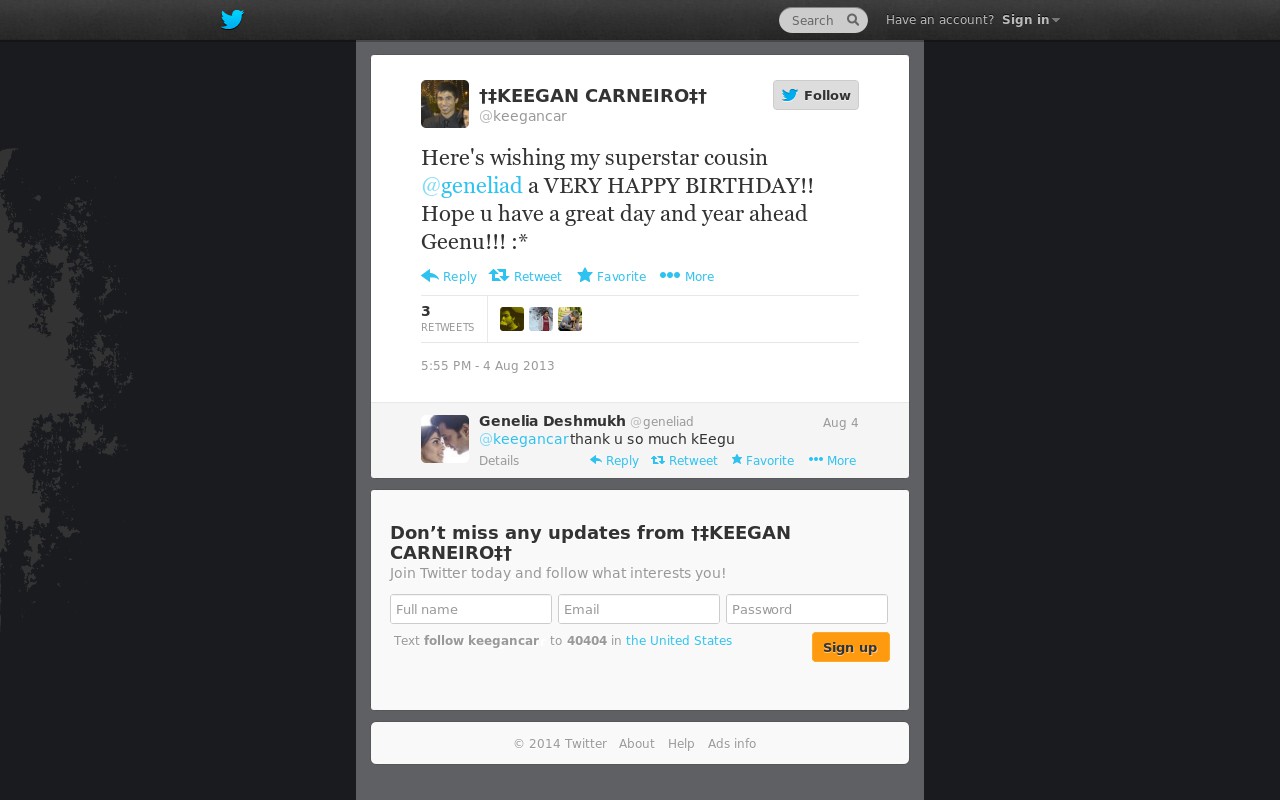Open the @keegancar mention in Genelia's reply
Screen dimensions: 1280x800
[x=524, y=439]
